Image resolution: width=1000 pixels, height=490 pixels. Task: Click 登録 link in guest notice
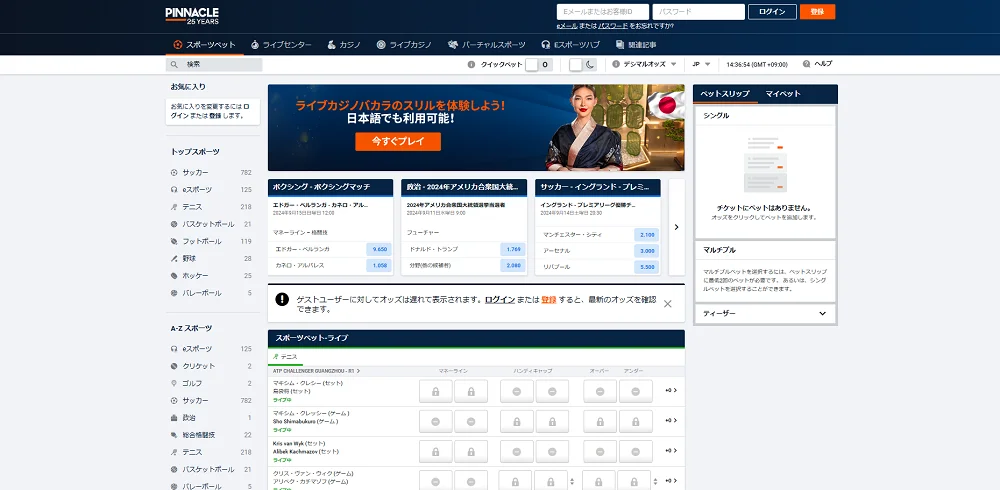click(x=548, y=299)
